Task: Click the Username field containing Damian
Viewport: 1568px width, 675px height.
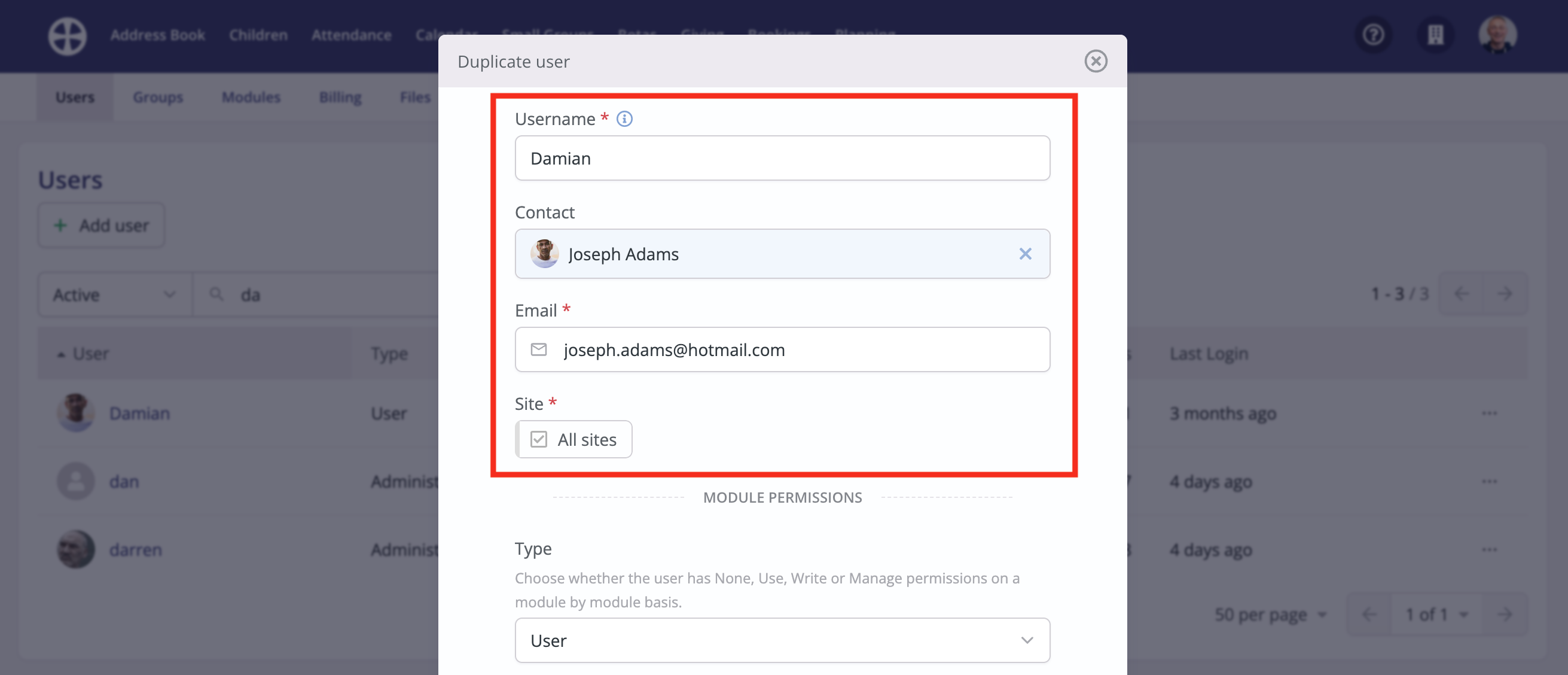Action: pyautogui.click(x=782, y=158)
